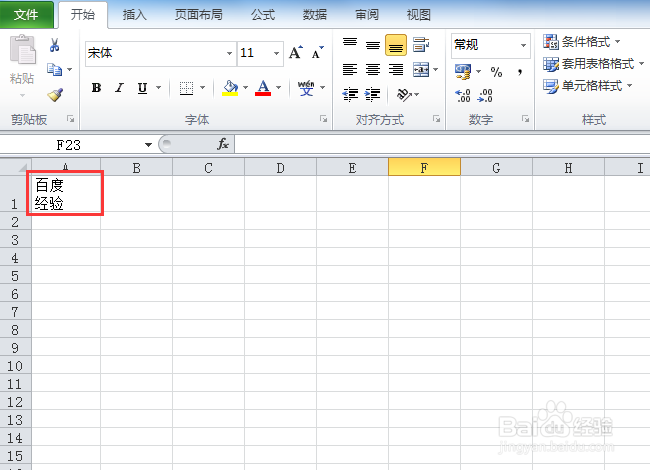Select the Format Painter brush

[x=55, y=95]
